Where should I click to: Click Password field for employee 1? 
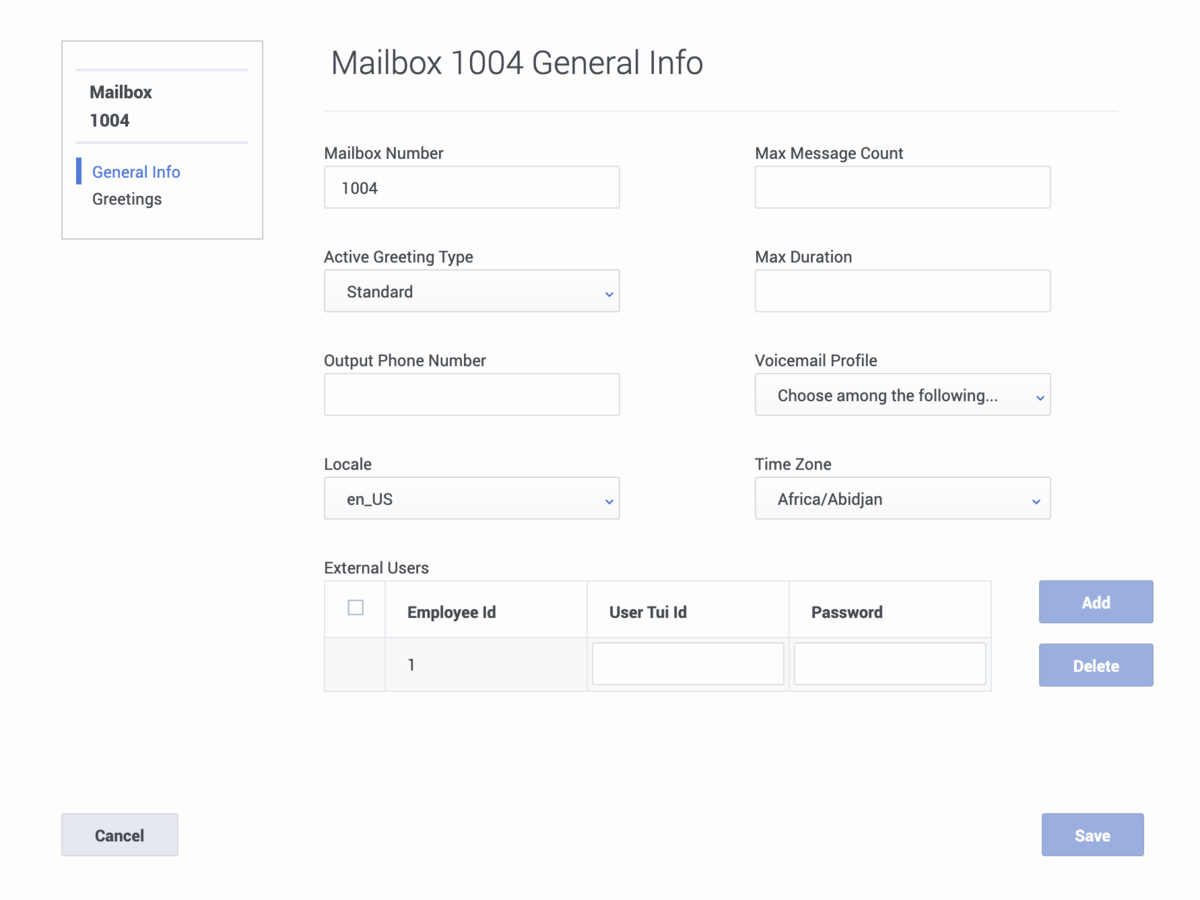point(890,664)
